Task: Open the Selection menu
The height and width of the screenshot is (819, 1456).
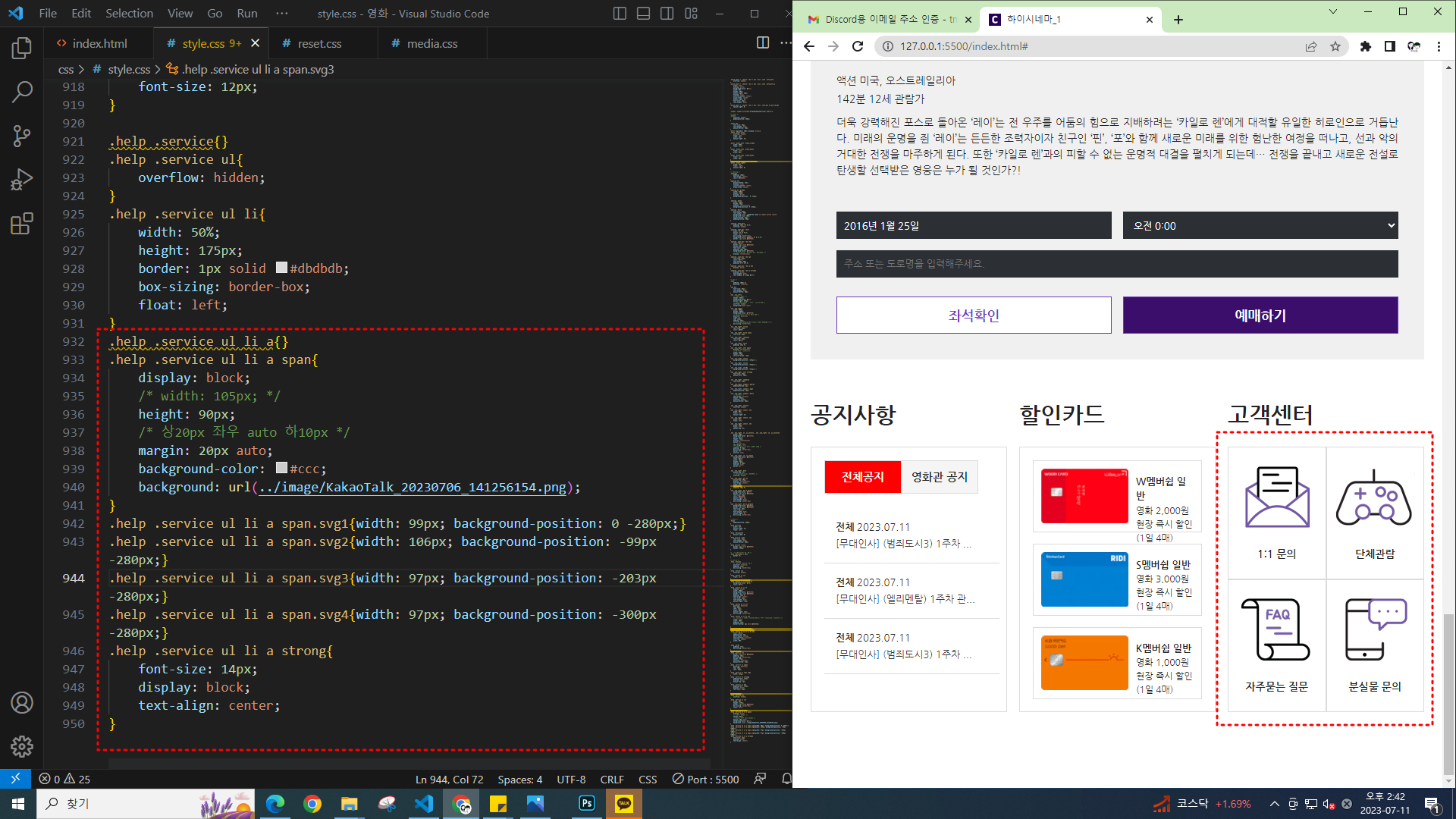Action: tap(129, 14)
